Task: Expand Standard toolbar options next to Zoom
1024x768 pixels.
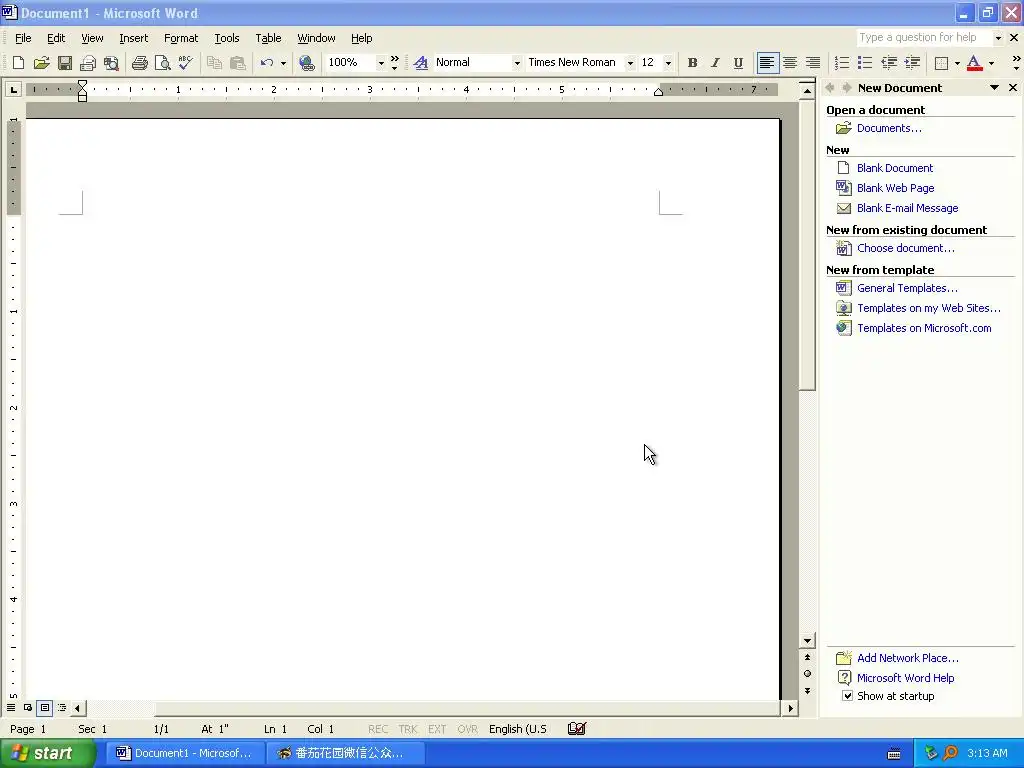Action: click(x=394, y=63)
